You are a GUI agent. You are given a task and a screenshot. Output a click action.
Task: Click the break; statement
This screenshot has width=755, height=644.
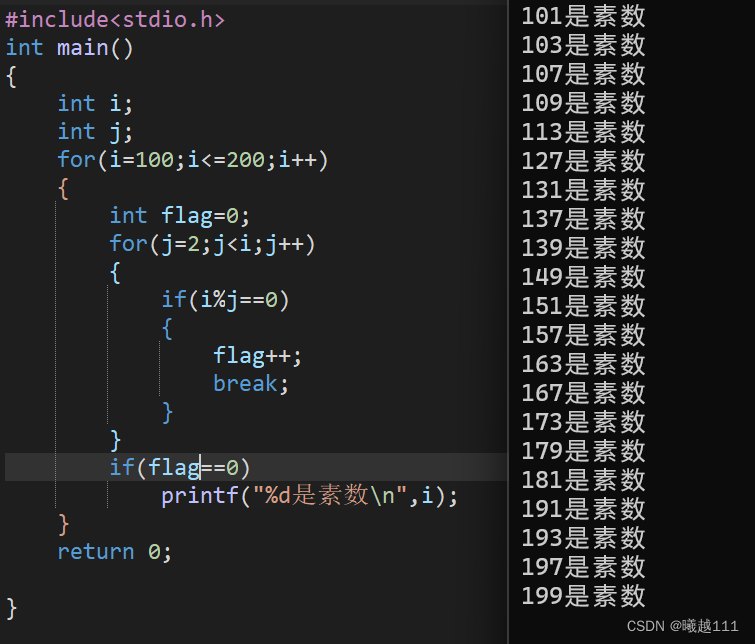click(x=251, y=384)
